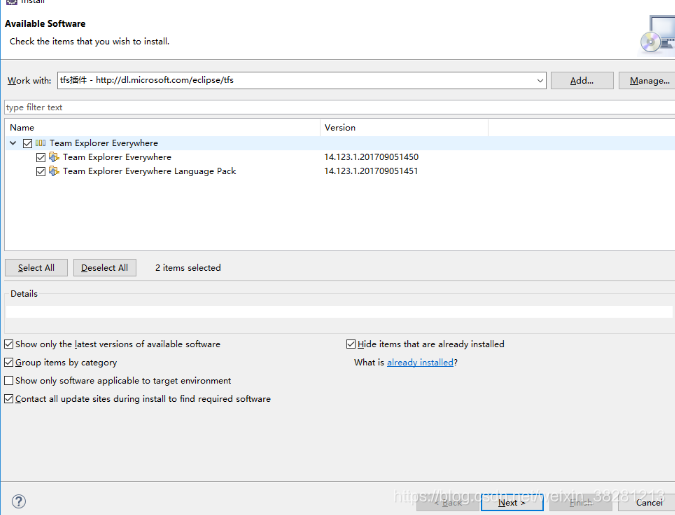The height and width of the screenshot is (515, 675).
Task: Uncheck Team Explorer Everywhere version 14.123.1.201709051450 checkbox
Action: click(41, 158)
